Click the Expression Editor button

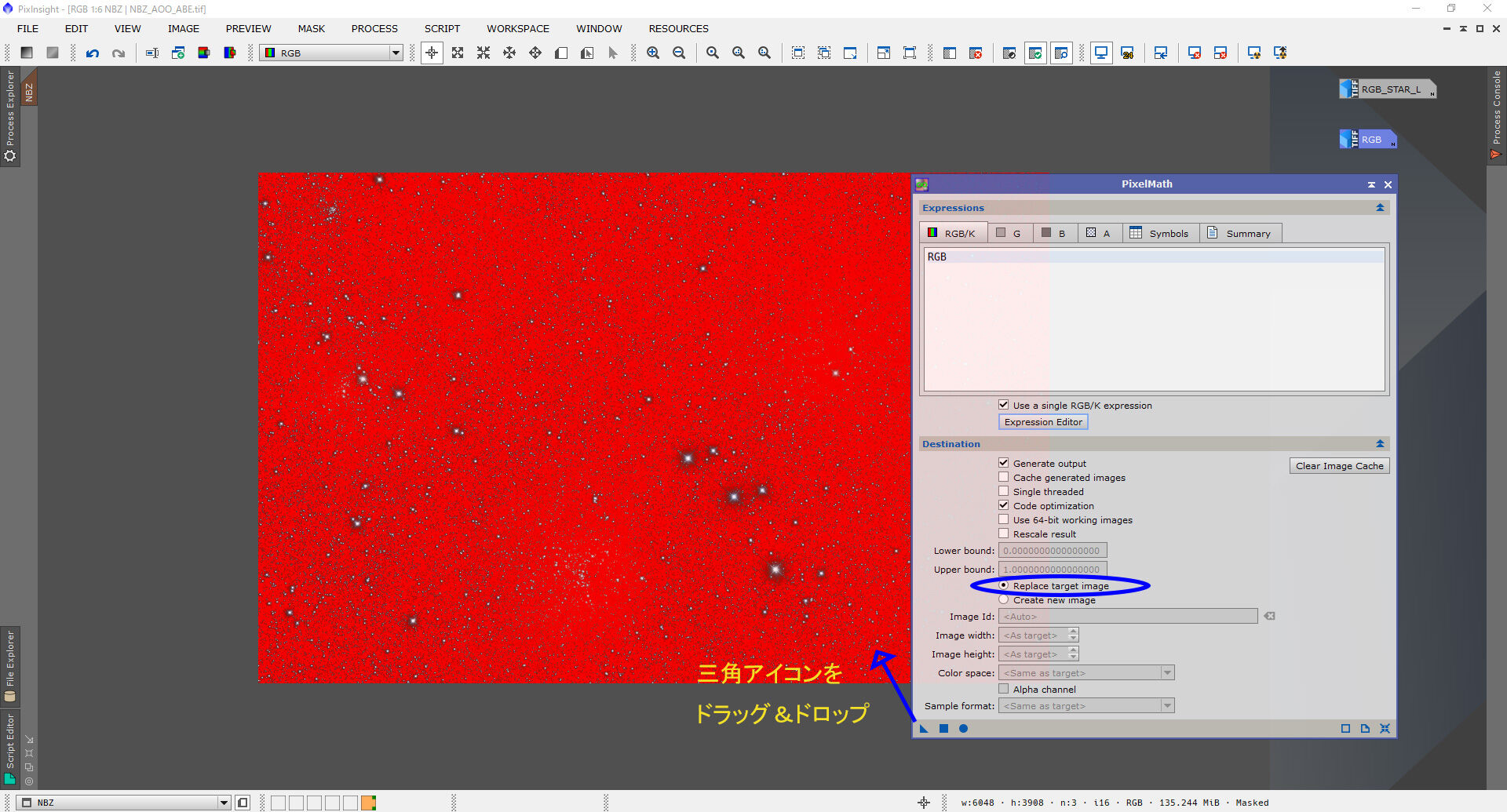pyautogui.click(x=1043, y=421)
